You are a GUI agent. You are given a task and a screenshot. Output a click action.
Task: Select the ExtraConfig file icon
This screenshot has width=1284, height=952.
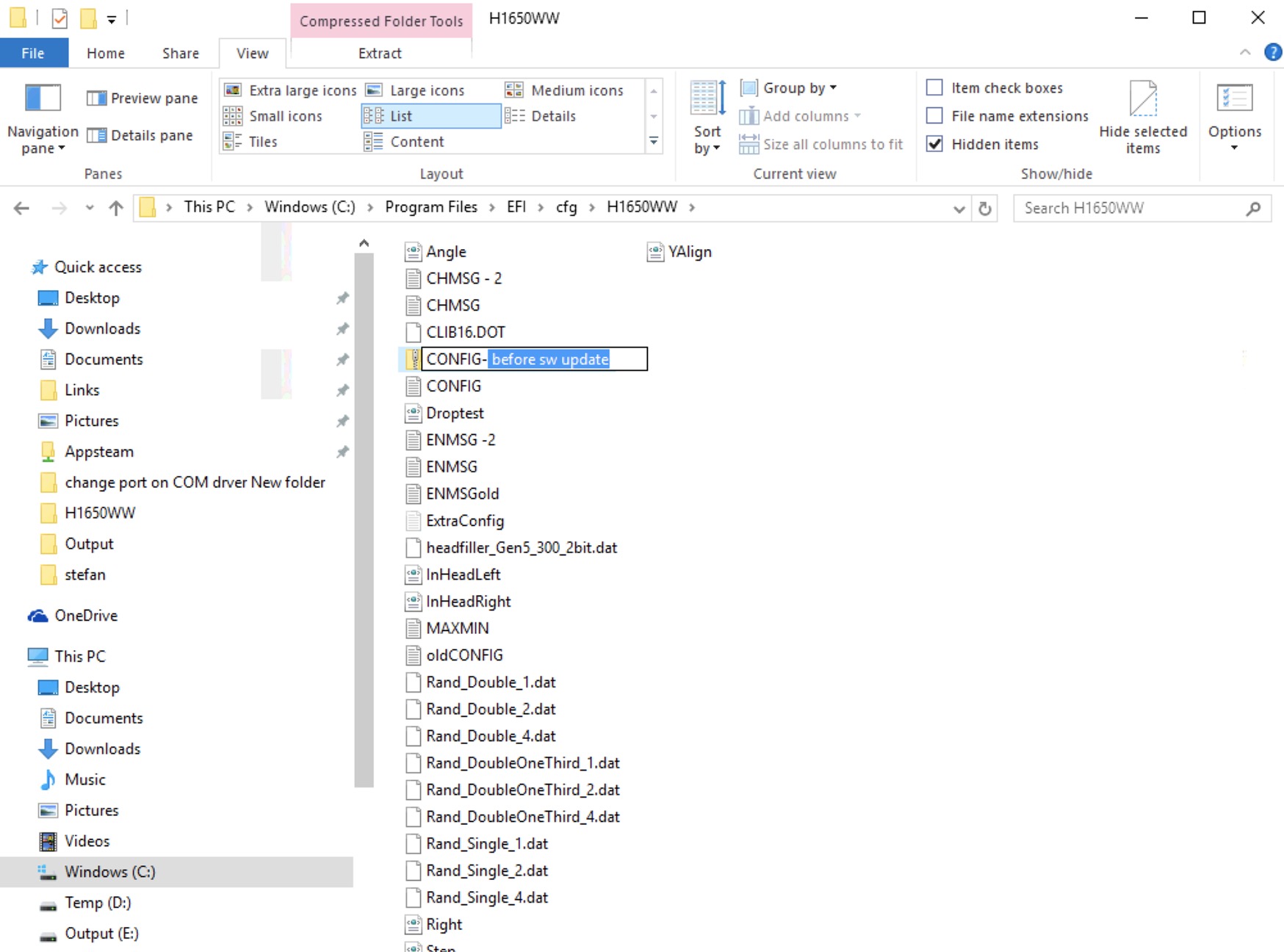point(414,521)
